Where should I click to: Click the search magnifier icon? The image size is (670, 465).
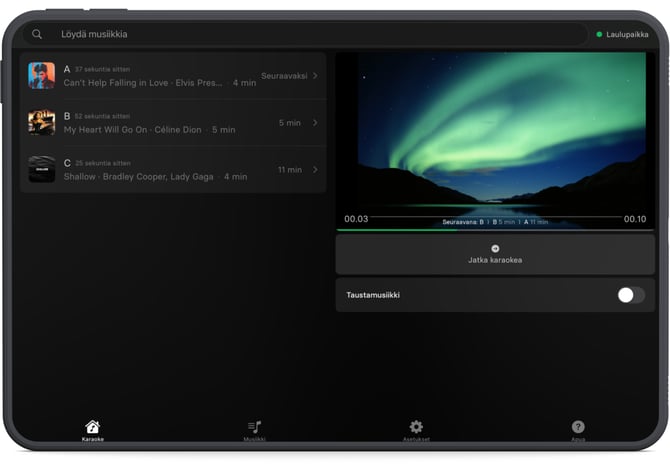point(37,34)
